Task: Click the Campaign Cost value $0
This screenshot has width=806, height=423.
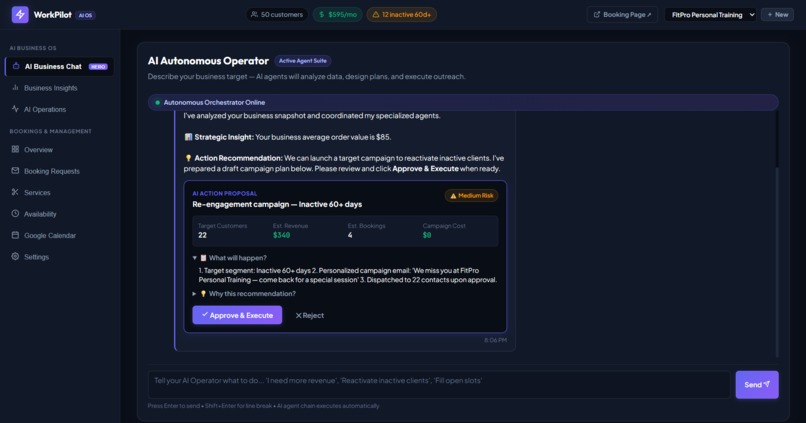Action: coord(427,235)
